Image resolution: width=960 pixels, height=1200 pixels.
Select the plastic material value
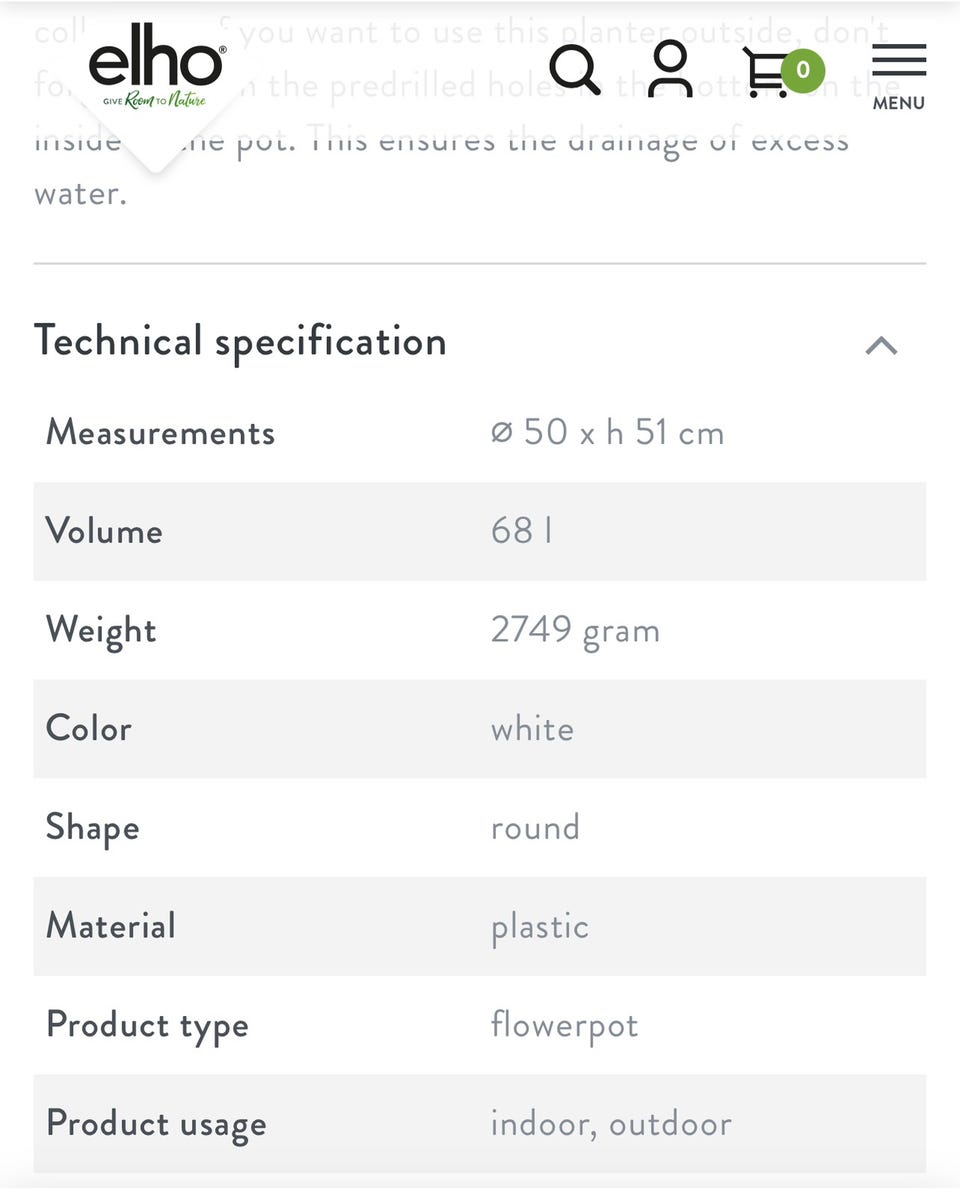(x=539, y=927)
